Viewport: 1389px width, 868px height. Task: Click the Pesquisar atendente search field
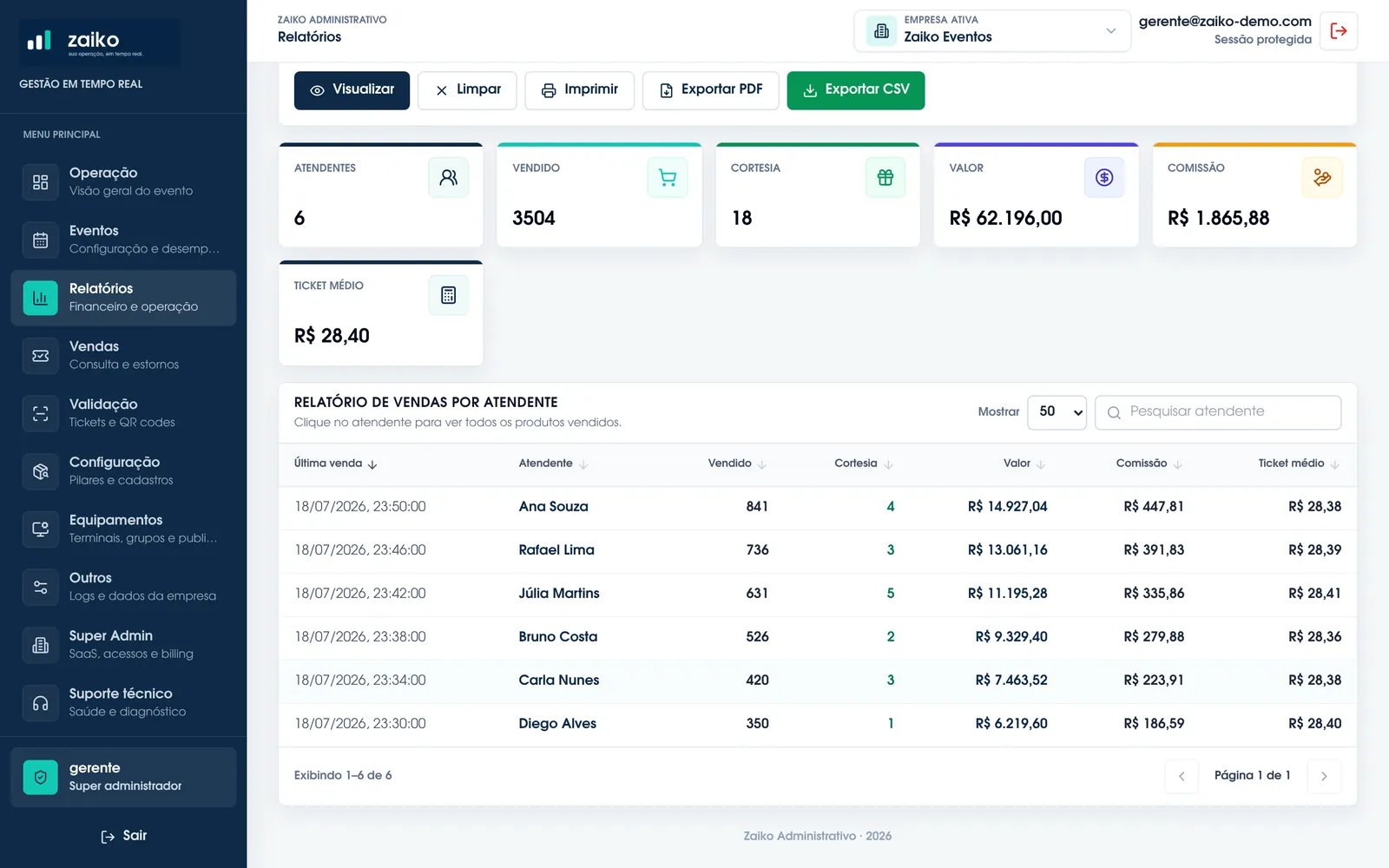point(1218,412)
